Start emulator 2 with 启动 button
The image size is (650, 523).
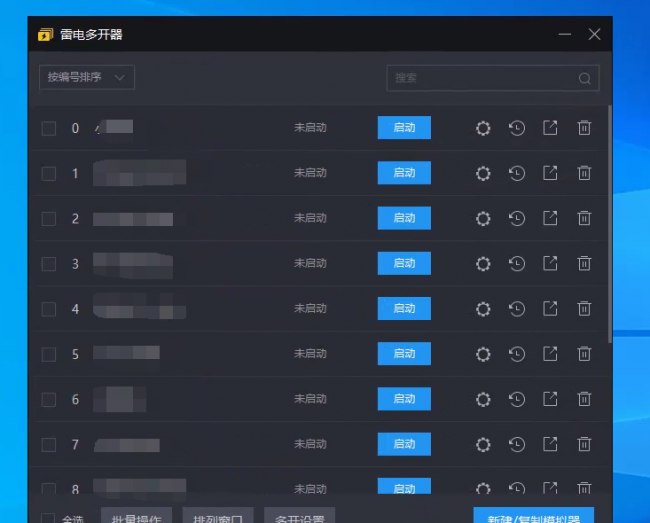click(x=404, y=218)
